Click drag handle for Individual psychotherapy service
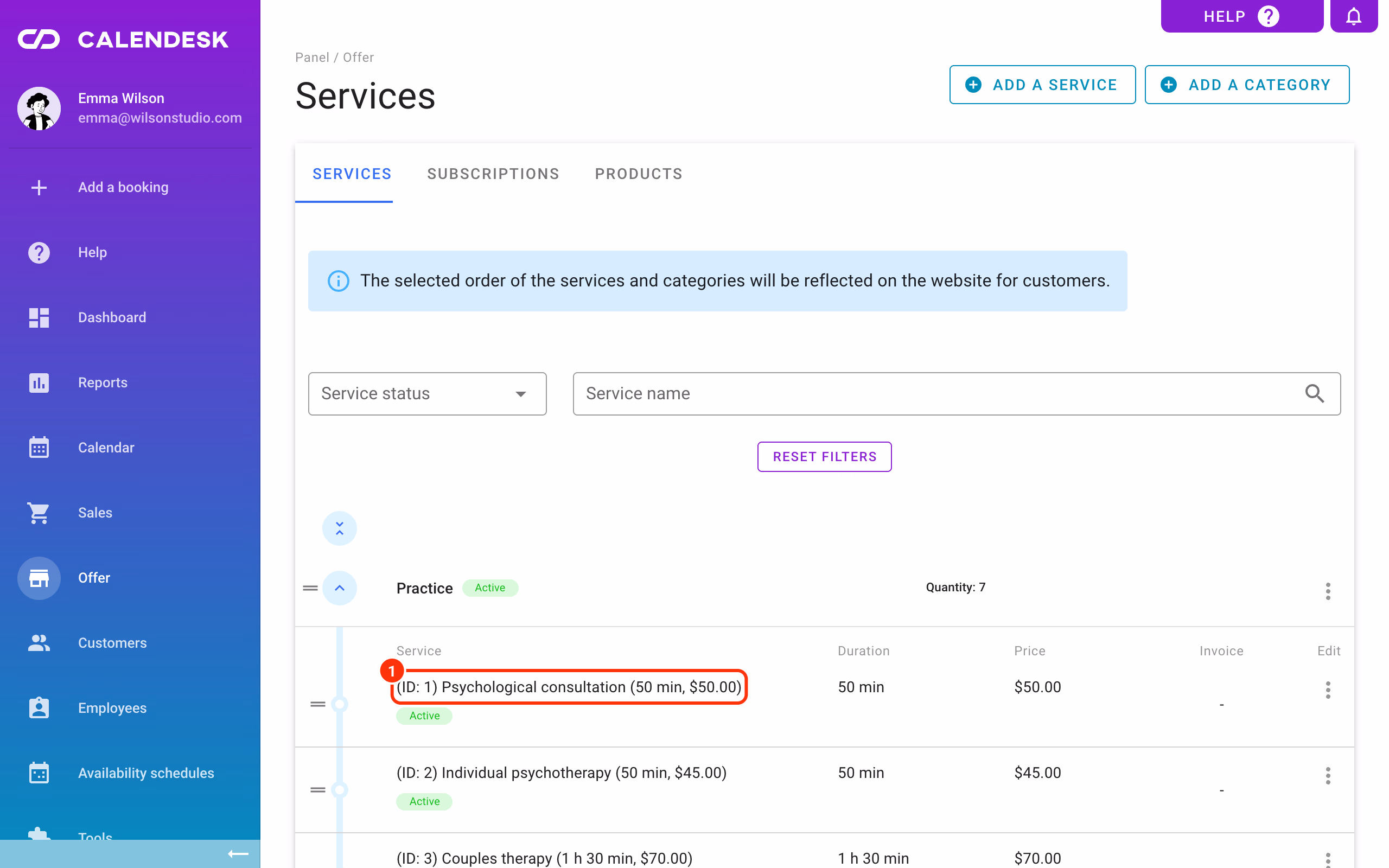This screenshot has height=868, width=1389. [x=318, y=790]
